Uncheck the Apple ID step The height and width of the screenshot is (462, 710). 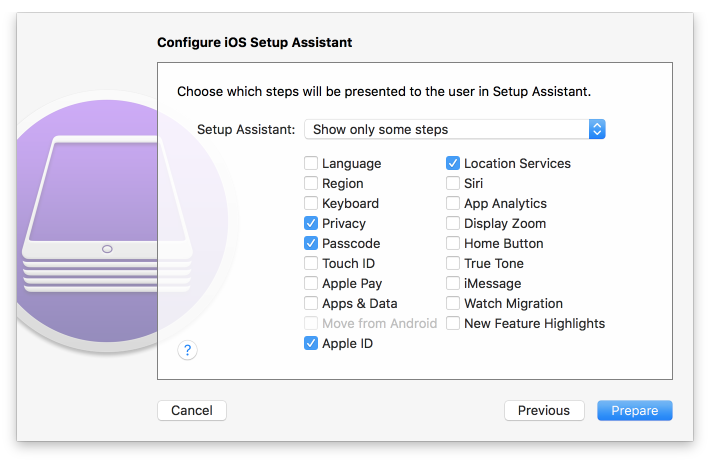click(311, 343)
